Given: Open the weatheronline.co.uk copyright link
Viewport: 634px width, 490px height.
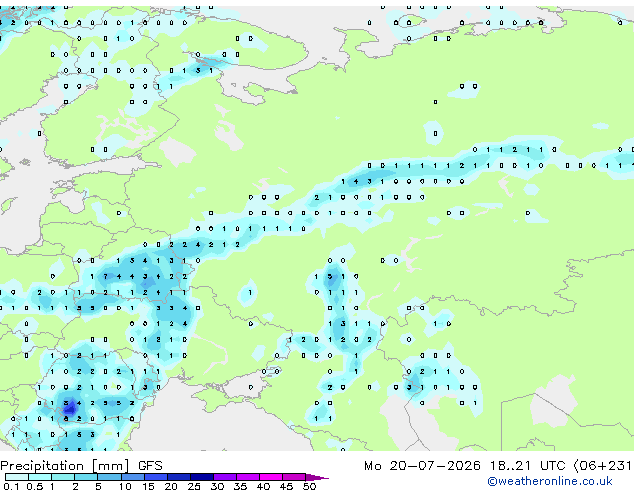Looking at the screenshot, I should pos(550,481).
